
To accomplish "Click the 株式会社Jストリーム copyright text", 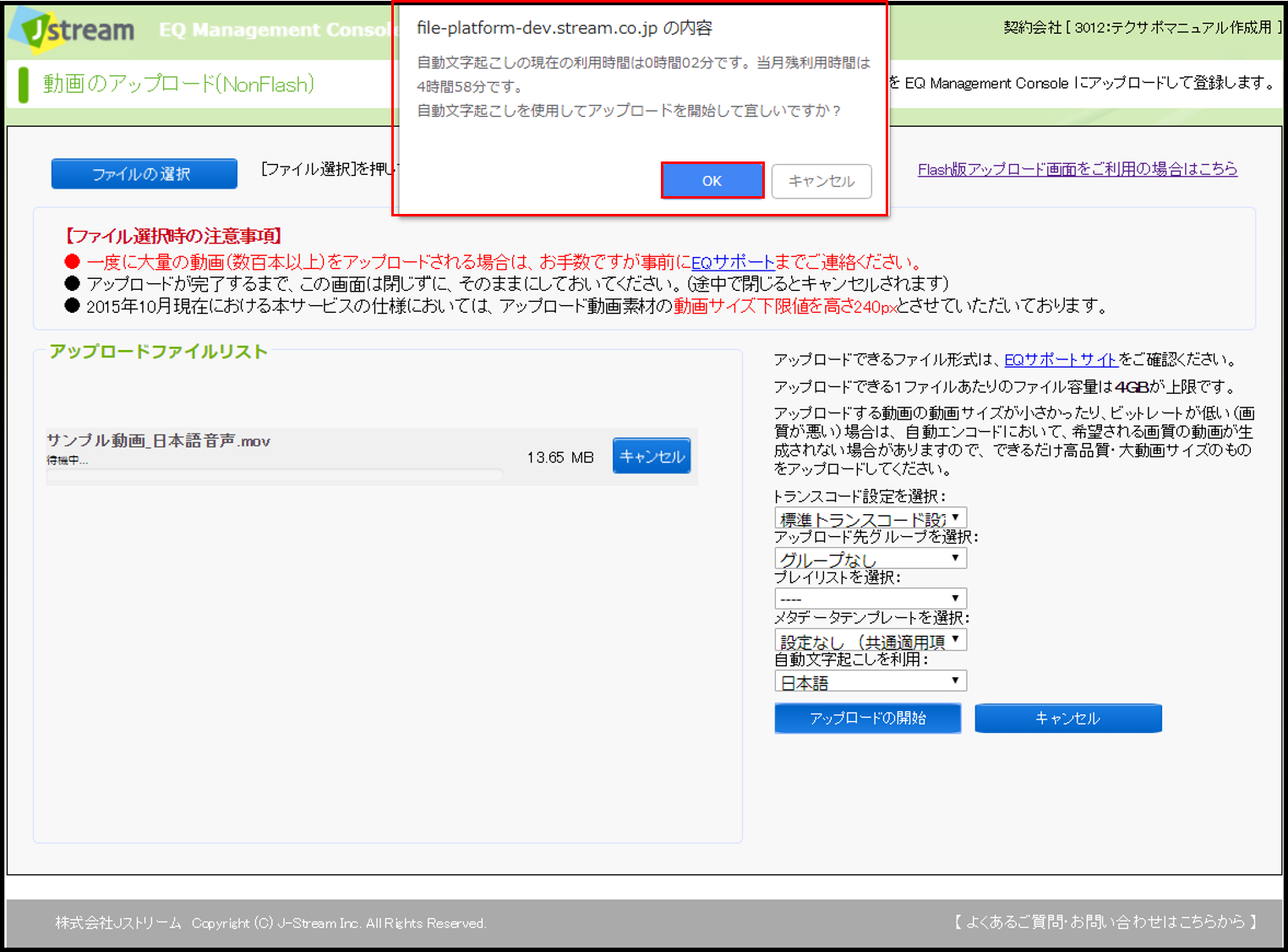I will point(270,923).
